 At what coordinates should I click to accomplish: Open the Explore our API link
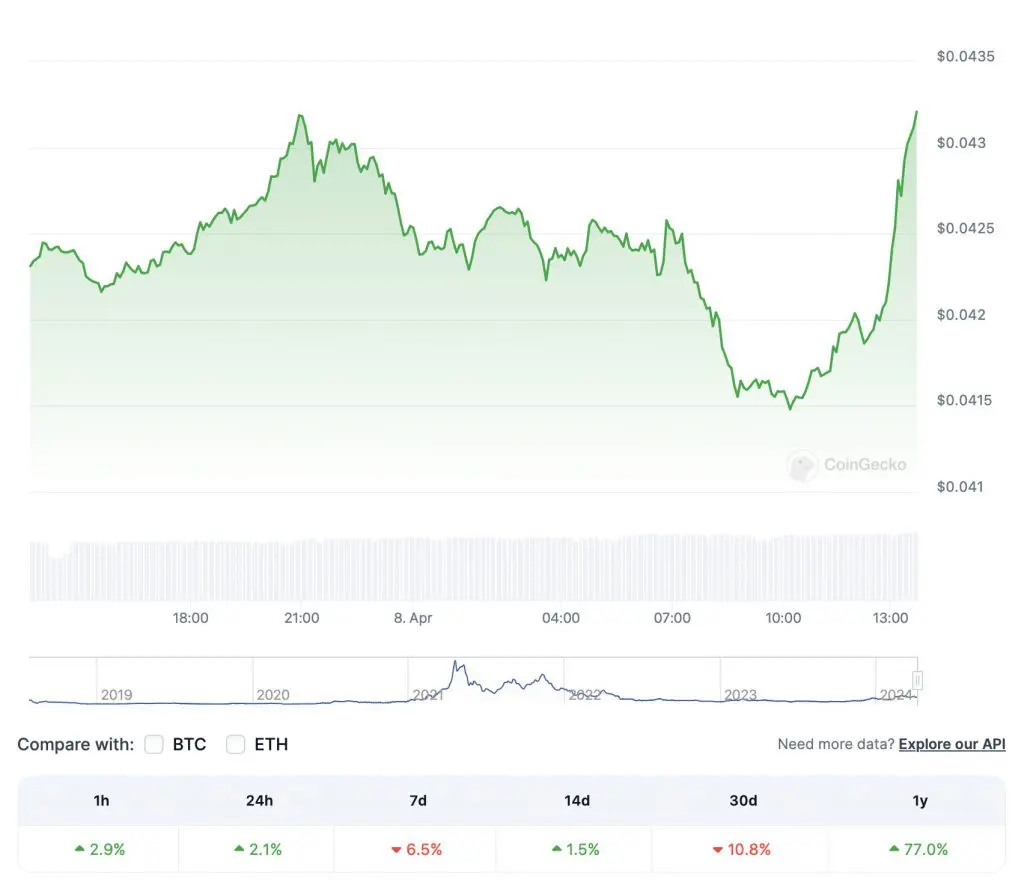951,744
